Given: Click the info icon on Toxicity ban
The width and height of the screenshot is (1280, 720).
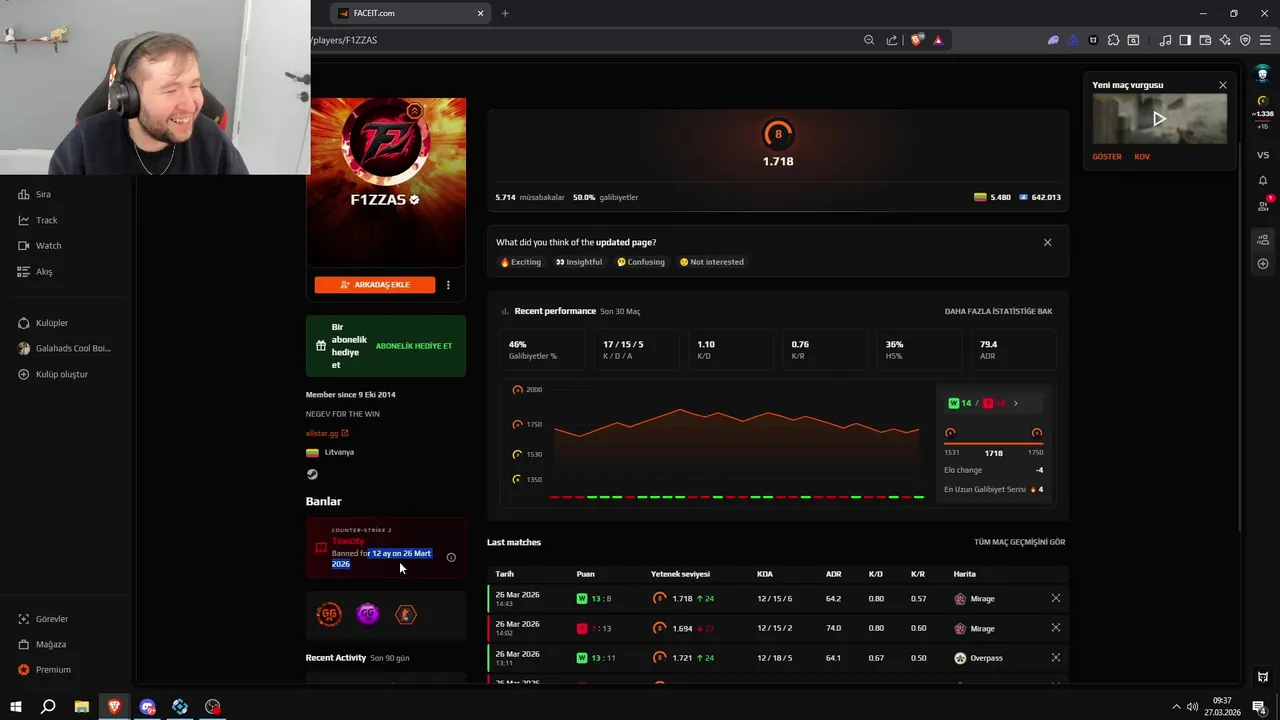Looking at the screenshot, I should click(451, 557).
